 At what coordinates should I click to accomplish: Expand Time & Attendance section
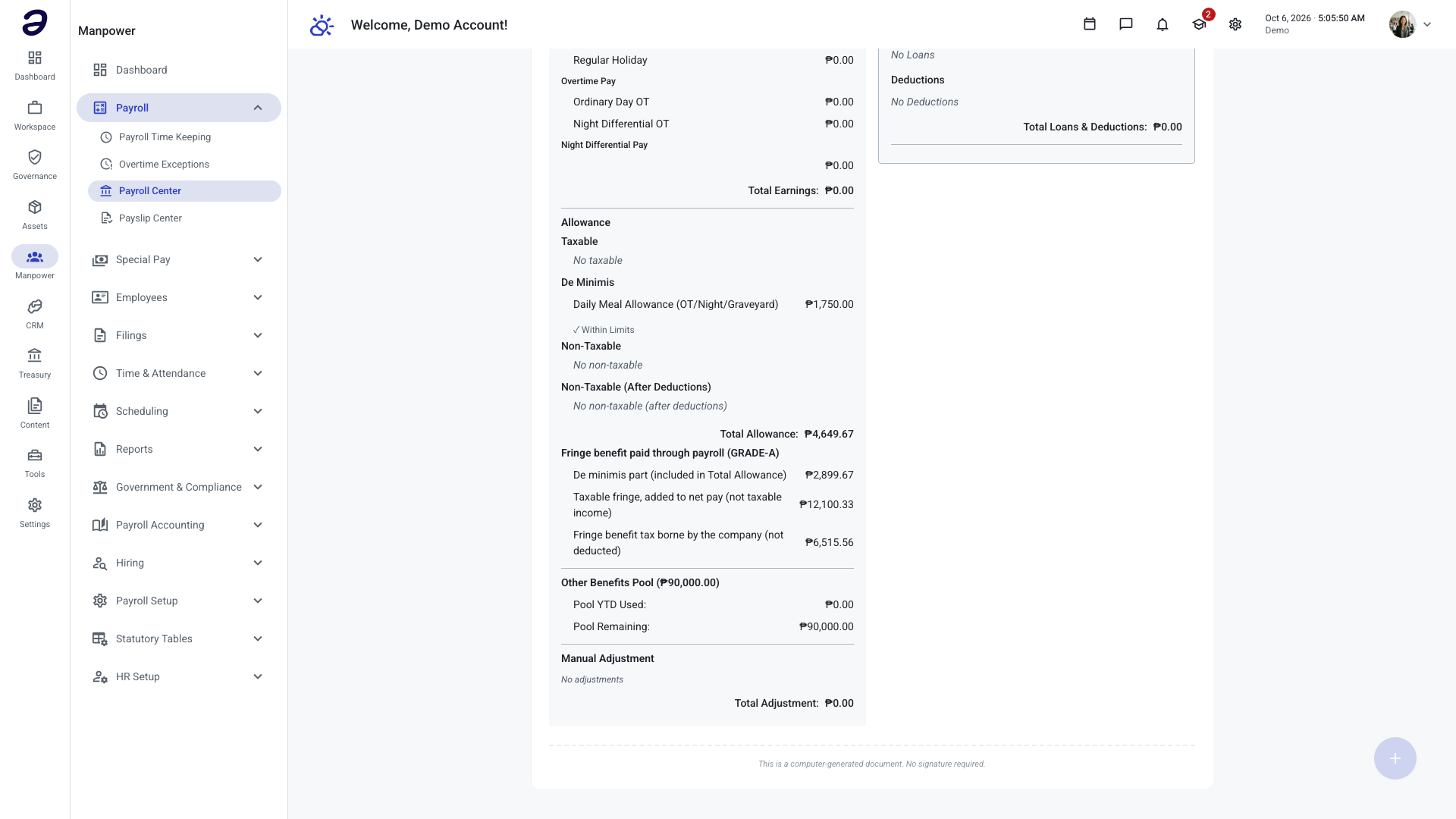click(179, 373)
